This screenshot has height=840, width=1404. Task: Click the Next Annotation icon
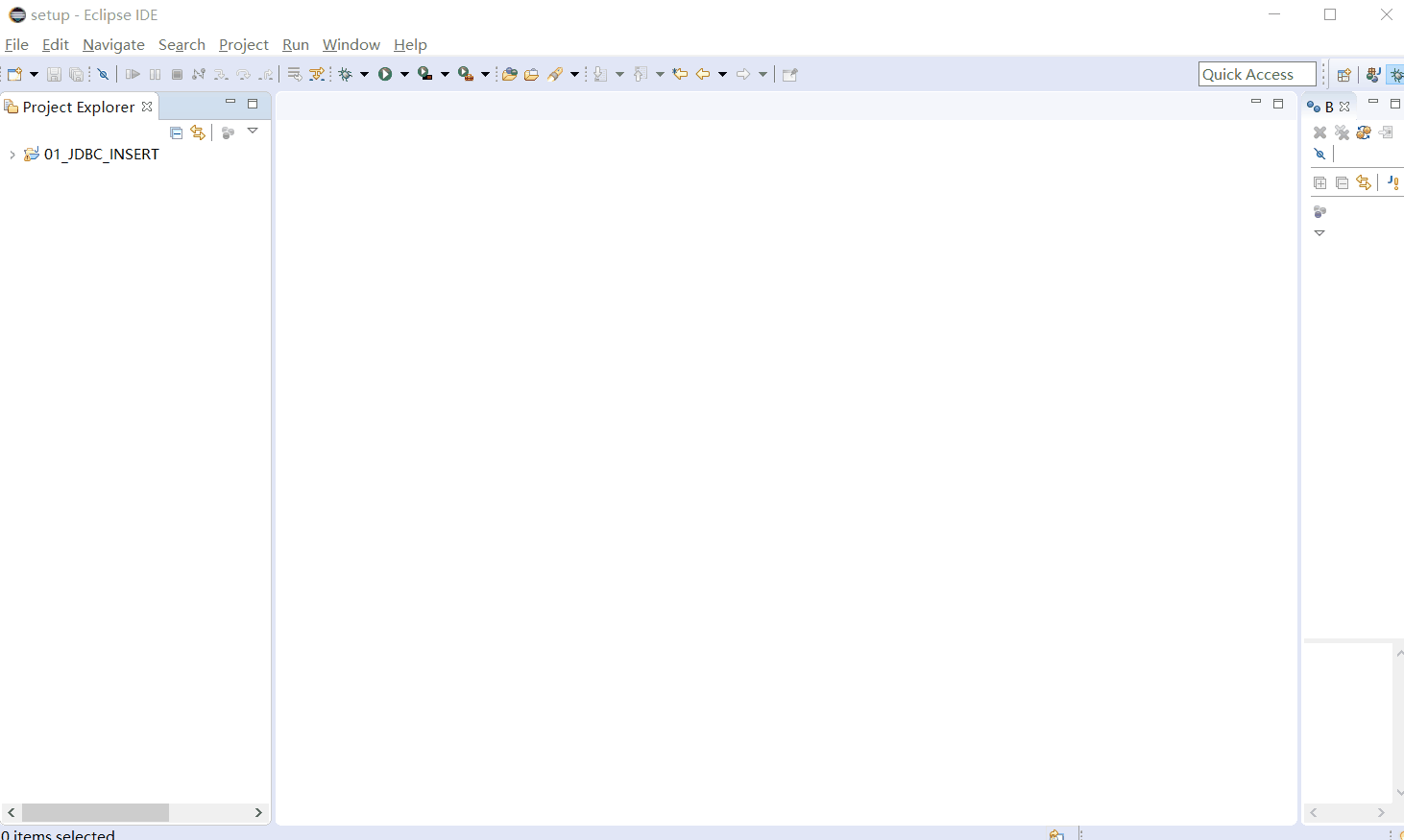coord(600,74)
